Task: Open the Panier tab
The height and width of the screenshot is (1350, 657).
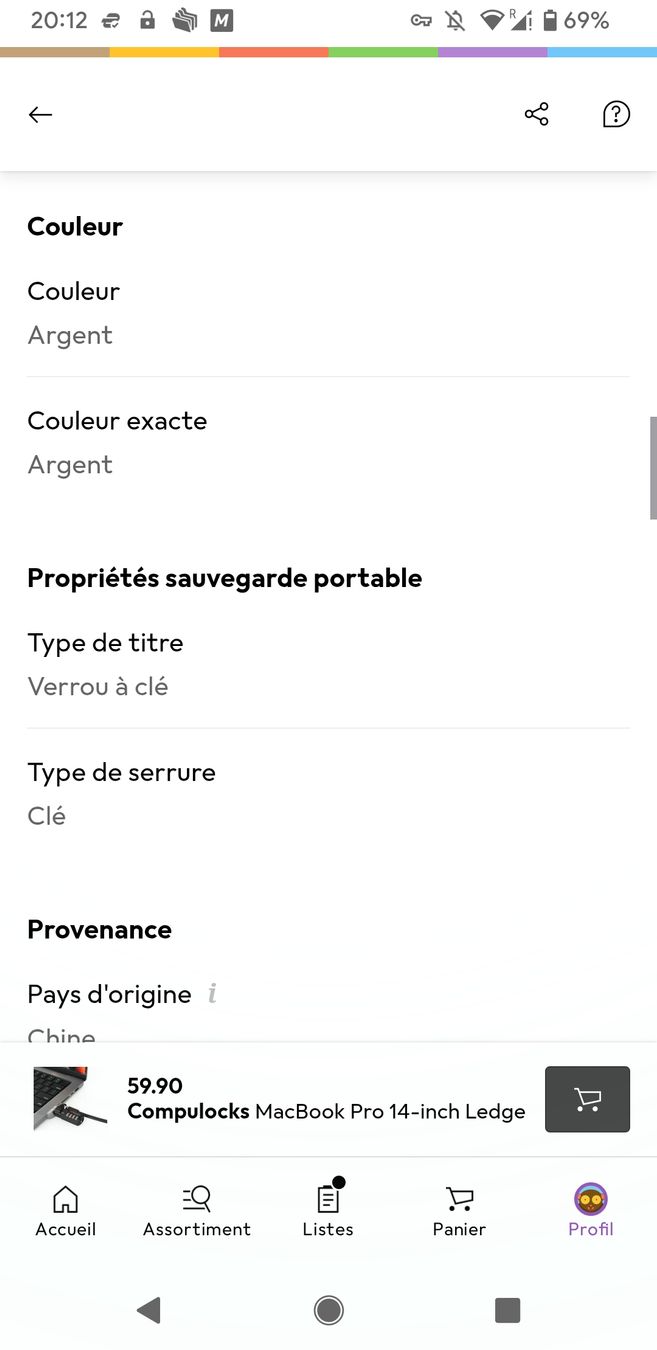Action: (459, 1212)
